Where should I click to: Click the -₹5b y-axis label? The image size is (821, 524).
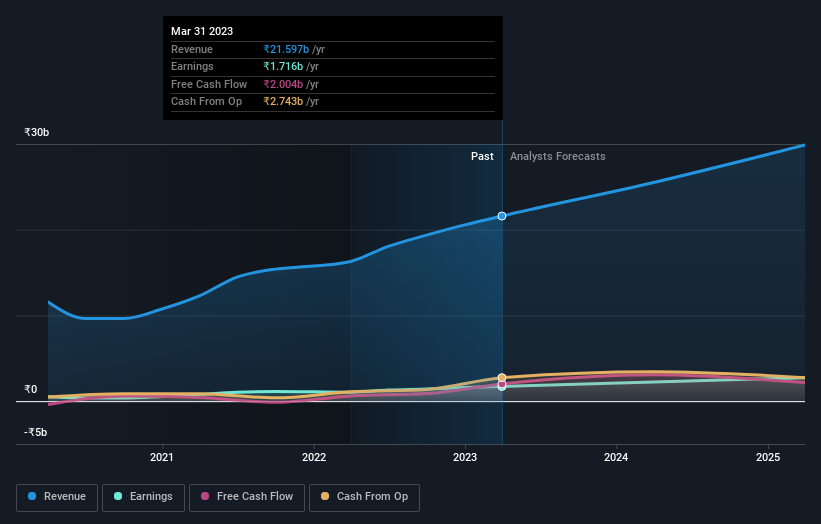click(36, 432)
